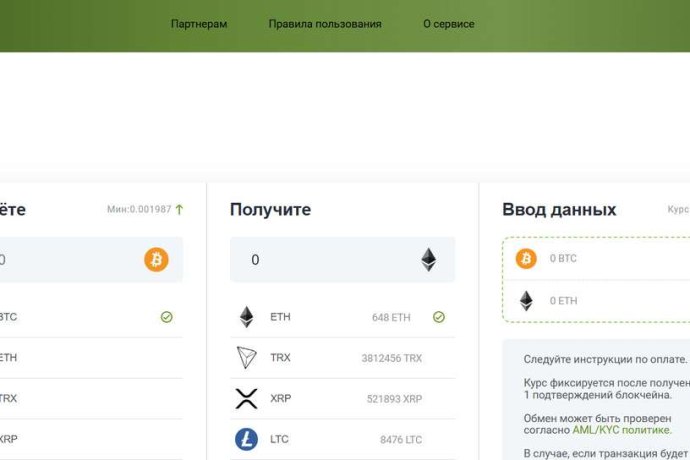Click the Litecoin logo icon
690x460 pixels.
click(x=246, y=439)
